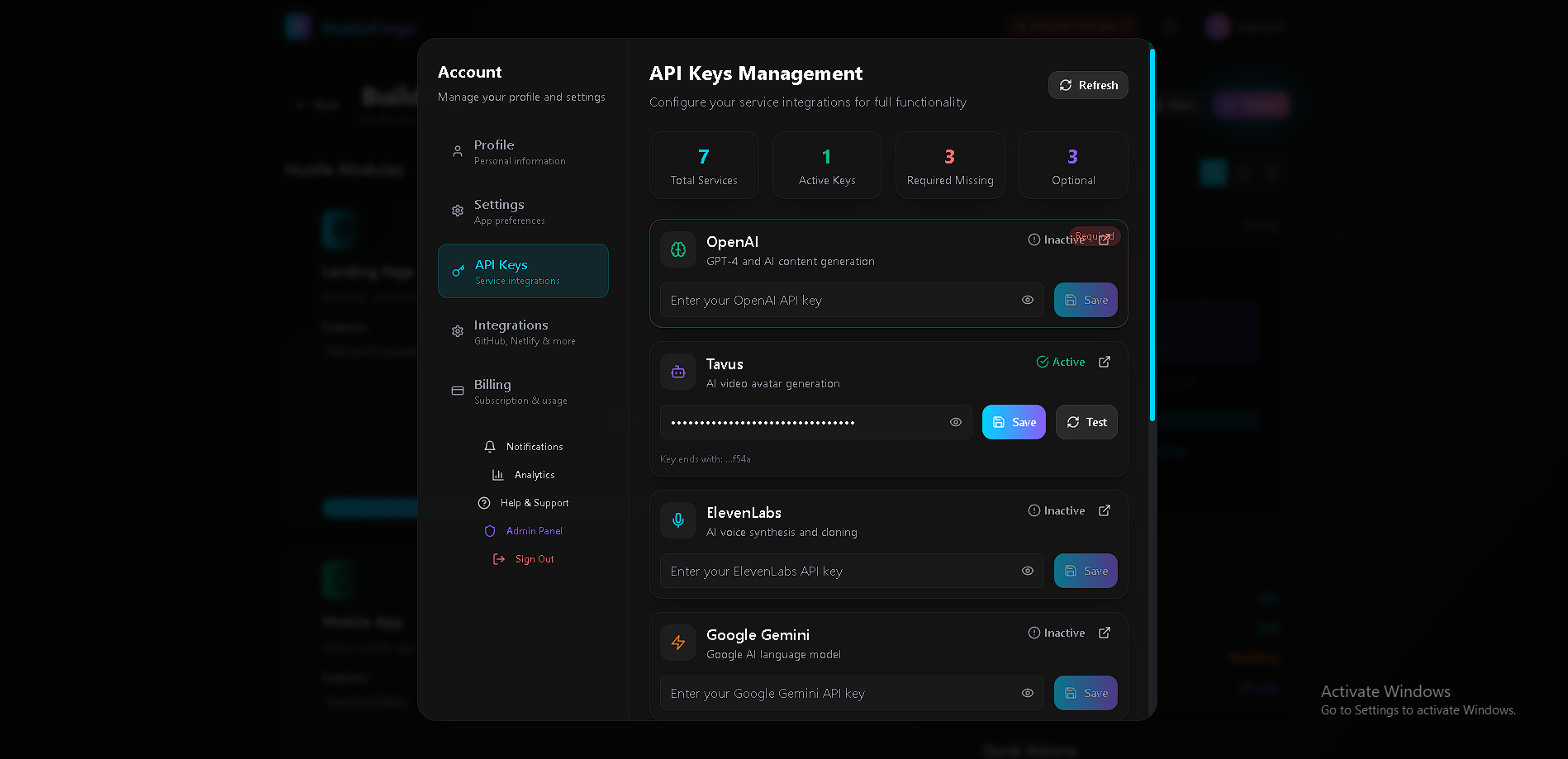Screen dimensions: 1568x759
Task: Open Notifications from the account sidebar
Action: pyautogui.click(x=523, y=447)
